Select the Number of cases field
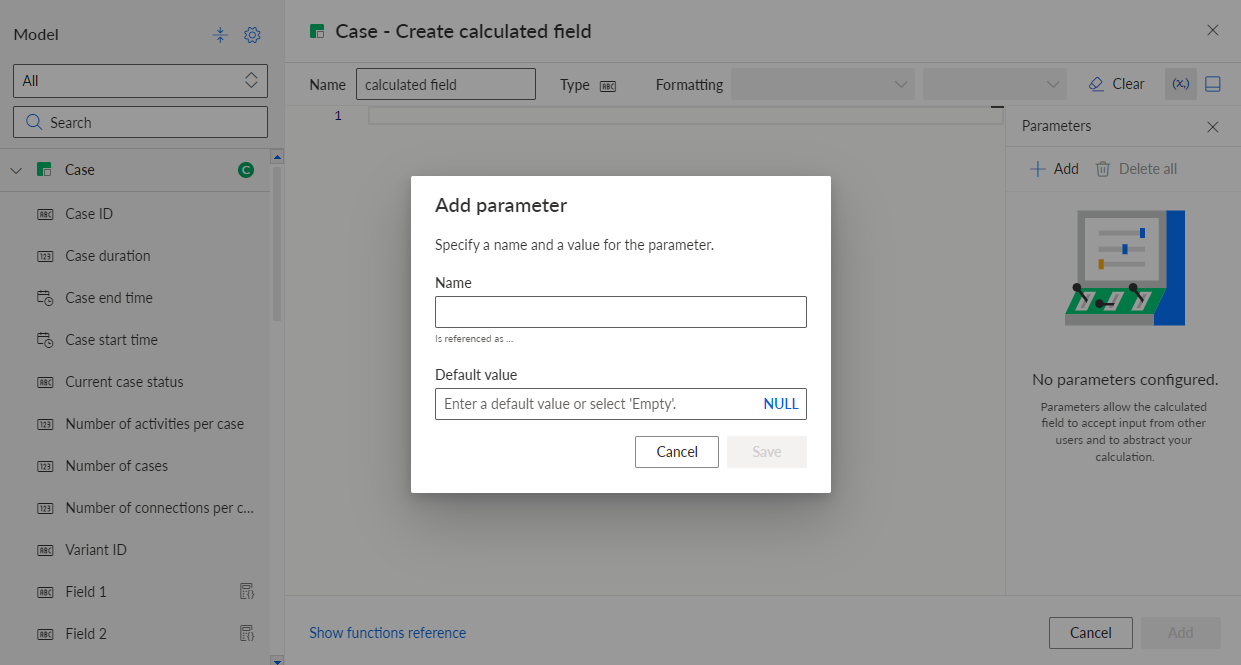Viewport: 1241px width, 665px height. pos(116,466)
